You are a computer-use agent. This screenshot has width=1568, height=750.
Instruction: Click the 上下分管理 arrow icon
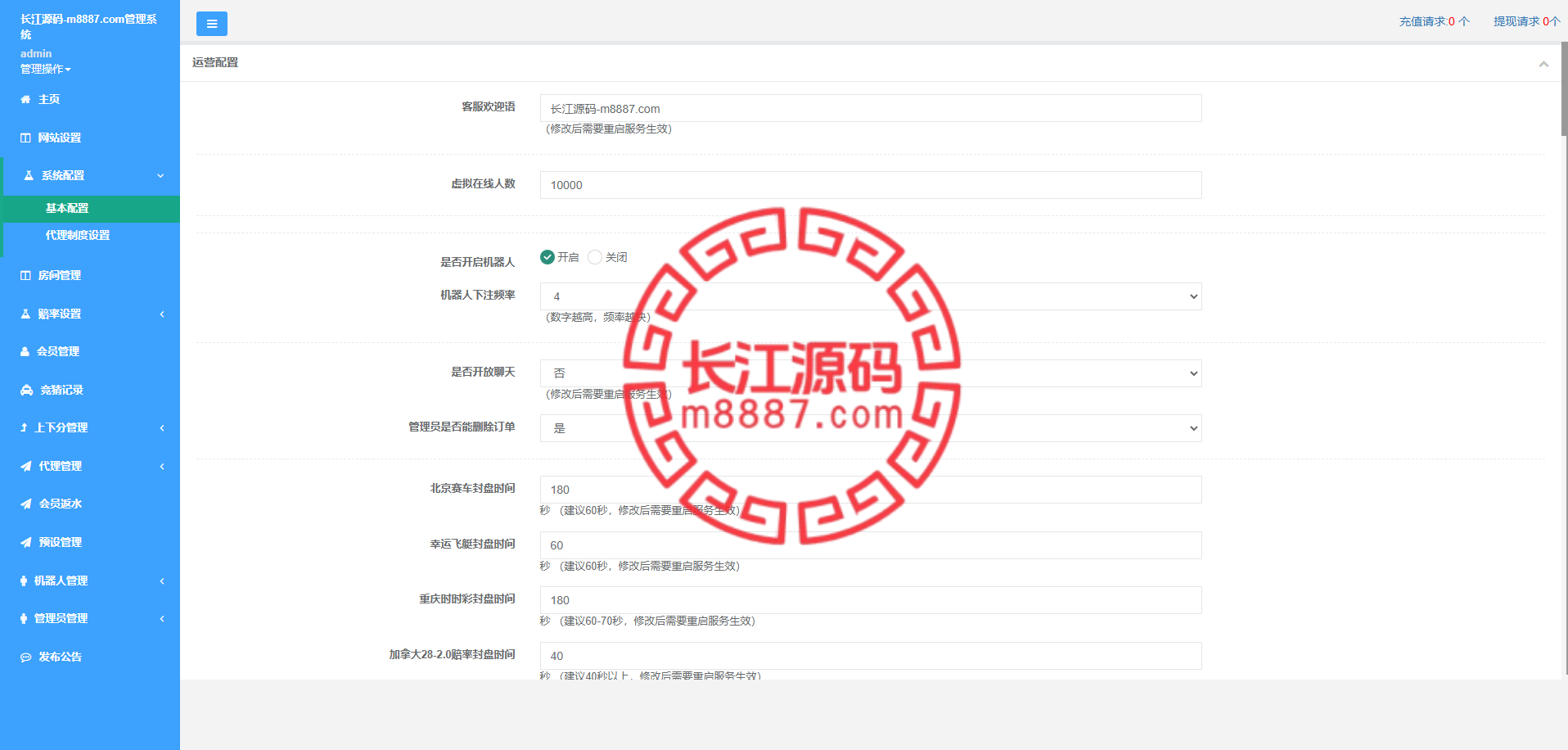[24, 427]
